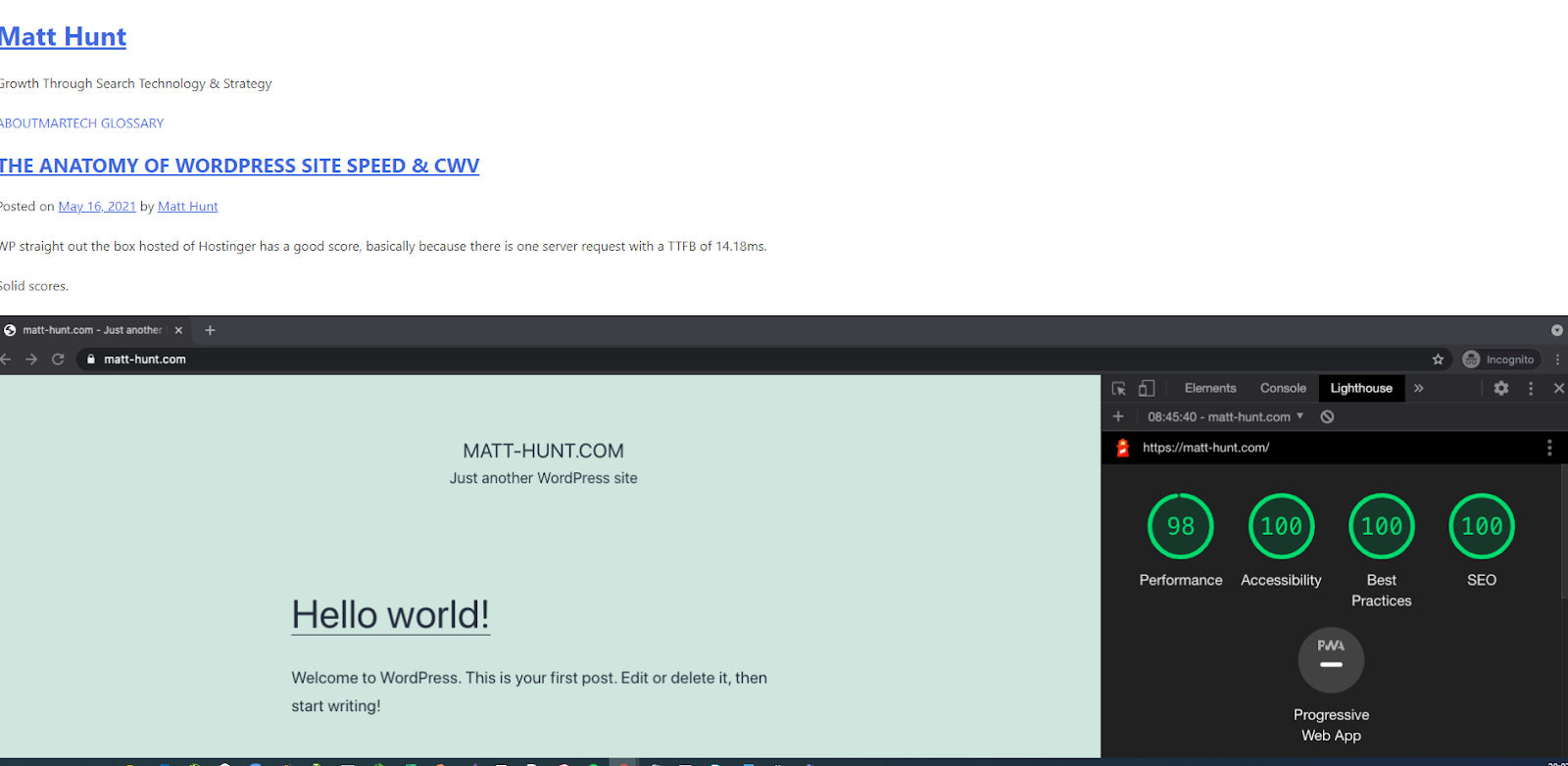The height and width of the screenshot is (766, 1568).
Task: Open the report selector 08:45:40 dropdown
Action: click(x=1226, y=416)
